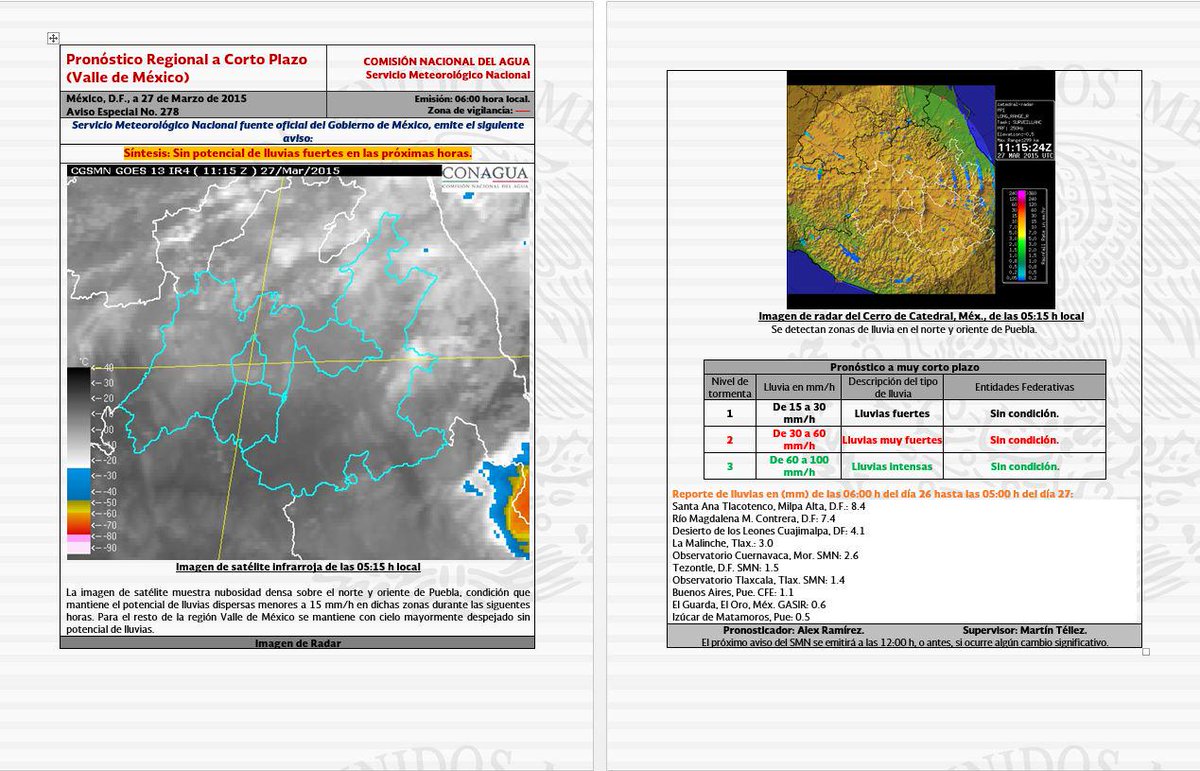Click the paragraph starting 'La imagen de satélite muestra'
Image resolution: width=1200 pixels, height=771 pixels.
pyautogui.click(x=297, y=612)
